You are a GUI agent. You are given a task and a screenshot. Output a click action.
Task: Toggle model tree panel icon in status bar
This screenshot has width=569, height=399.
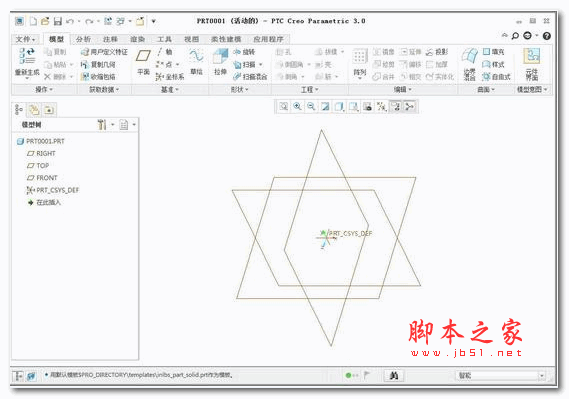point(18,376)
